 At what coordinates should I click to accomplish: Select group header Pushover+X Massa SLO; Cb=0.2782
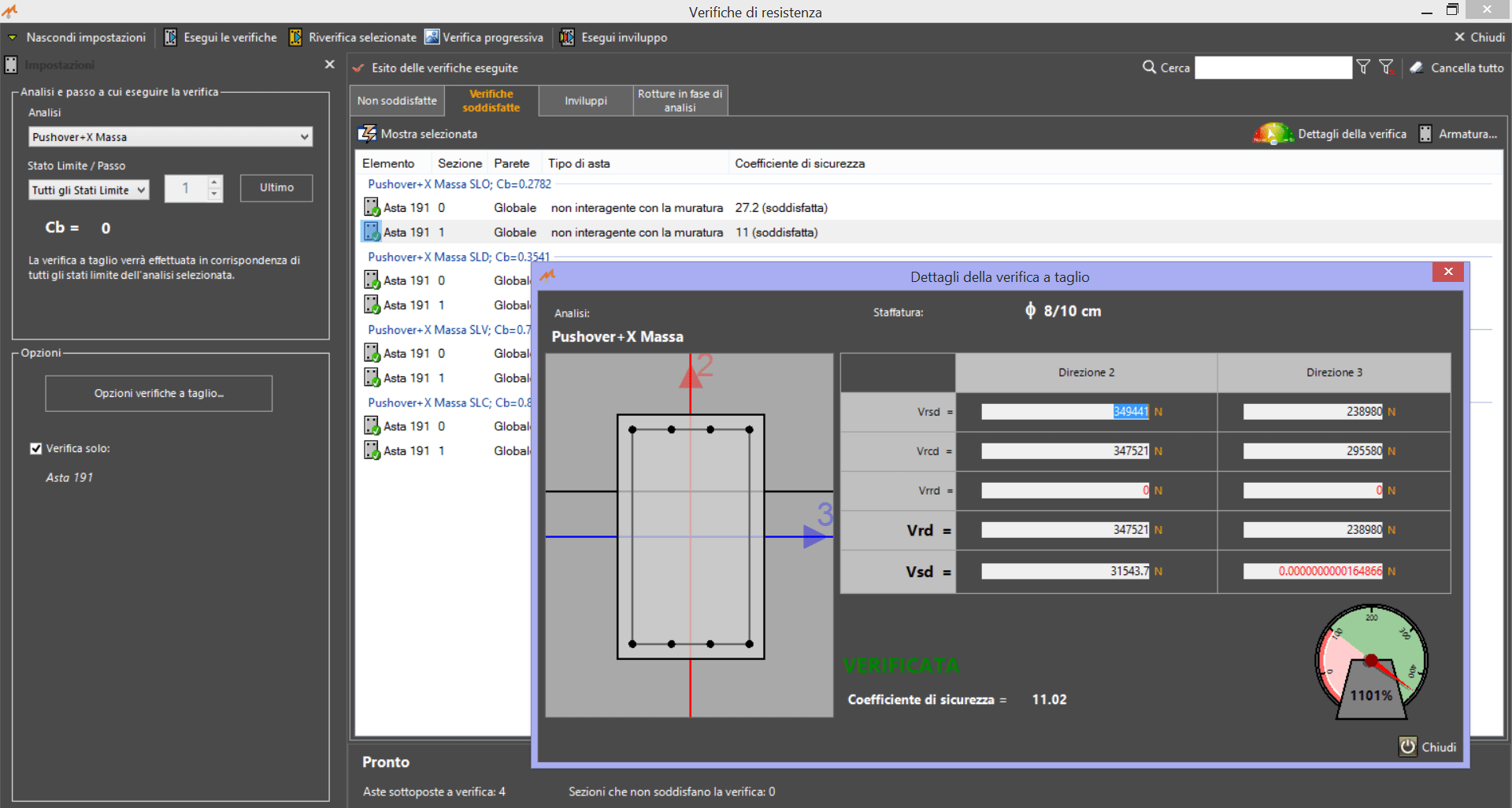pyautogui.click(x=460, y=183)
